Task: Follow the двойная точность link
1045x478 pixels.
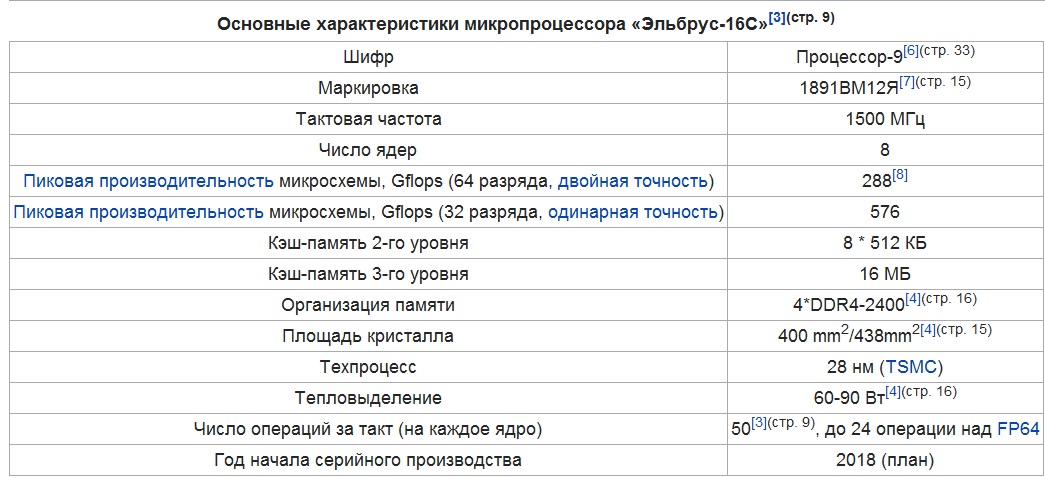Action: point(632,181)
